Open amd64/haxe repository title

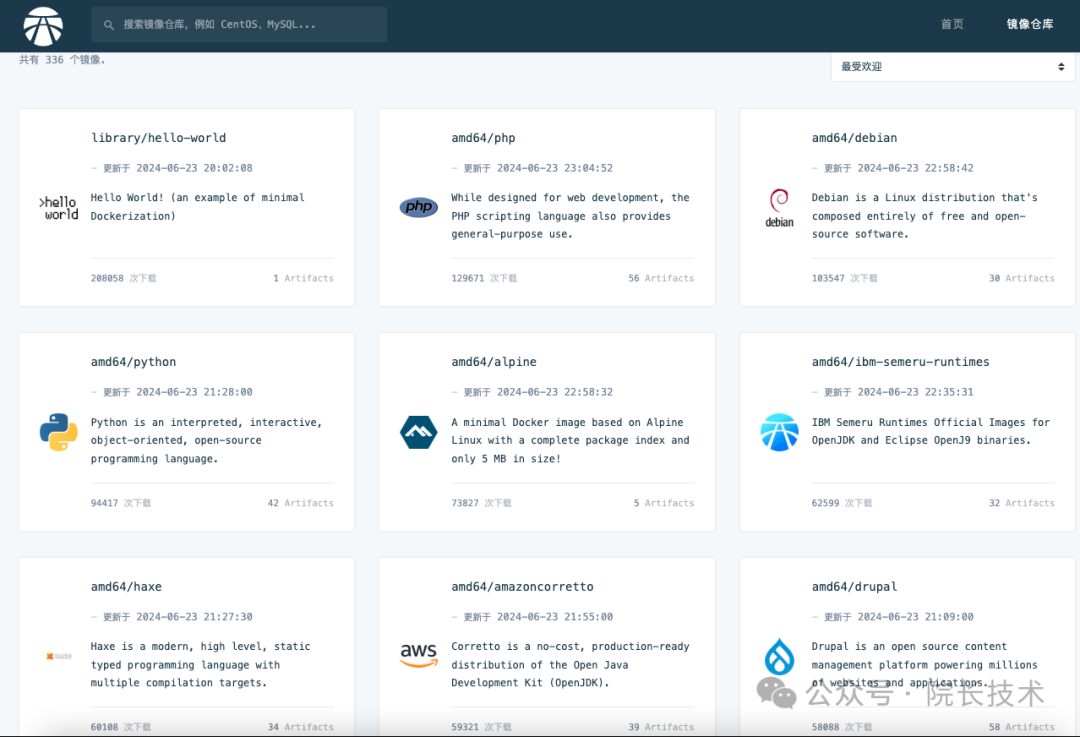click(x=126, y=587)
